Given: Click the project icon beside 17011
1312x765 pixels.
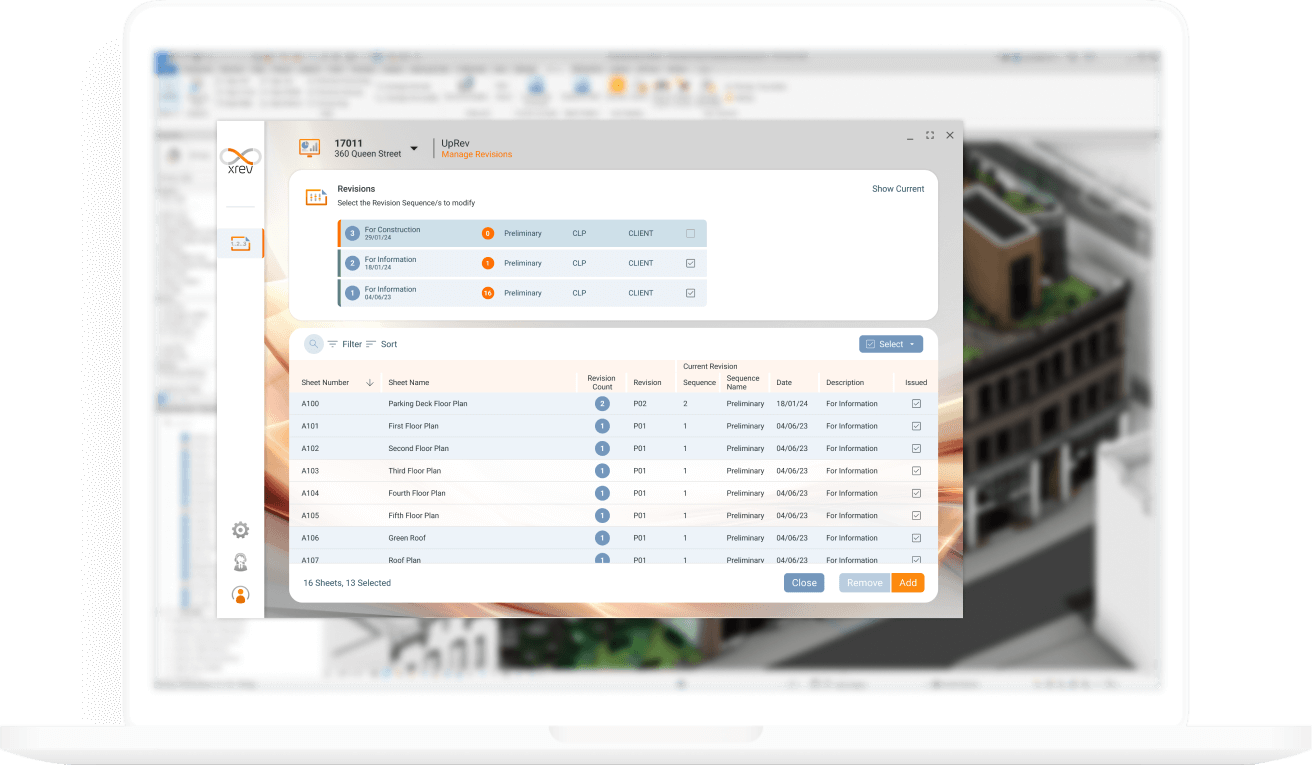Looking at the screenshot, I should (309, 148).
